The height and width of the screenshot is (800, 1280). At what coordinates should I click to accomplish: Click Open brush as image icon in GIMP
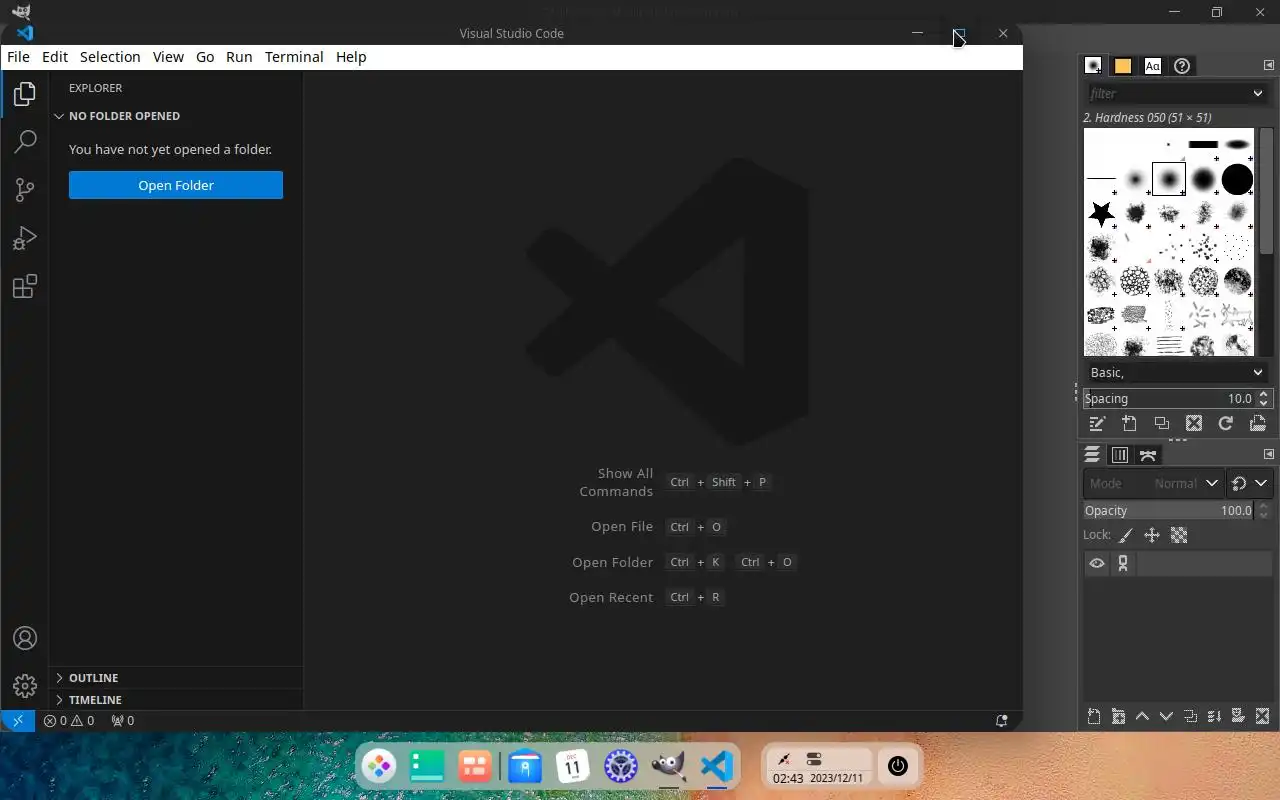click(1258, 424)
